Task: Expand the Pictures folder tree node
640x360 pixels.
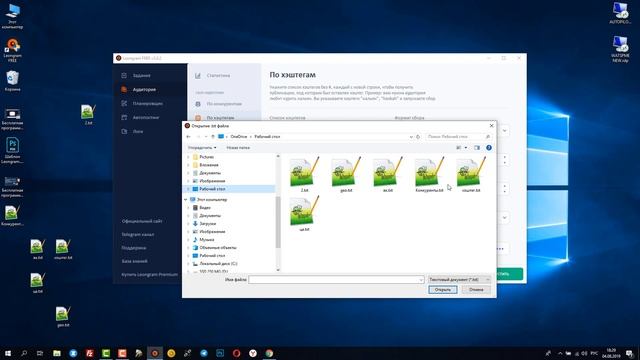Action: 188,157
